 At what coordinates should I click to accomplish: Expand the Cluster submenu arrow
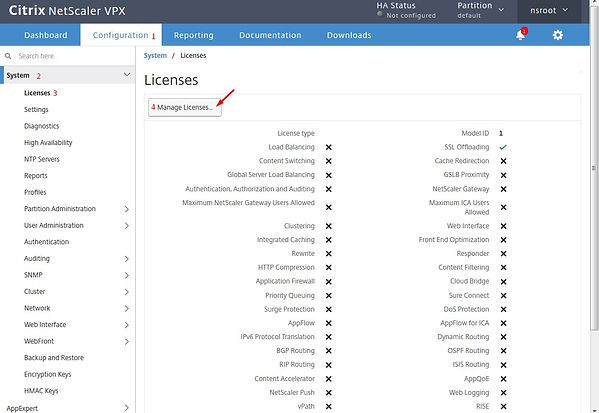click(x=127, y=292)
